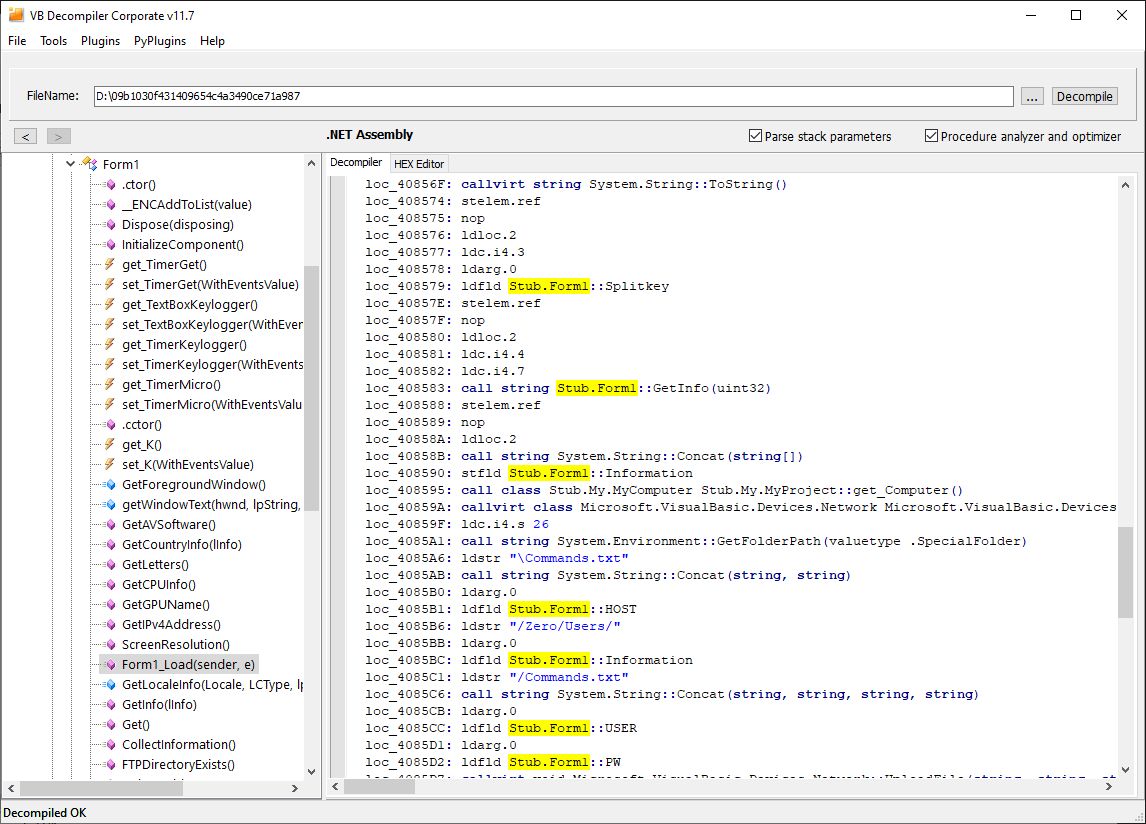The height and width of the screenshot is (824, 1146).
Task: Click the FileName input field
Action: tap(553, 96)
